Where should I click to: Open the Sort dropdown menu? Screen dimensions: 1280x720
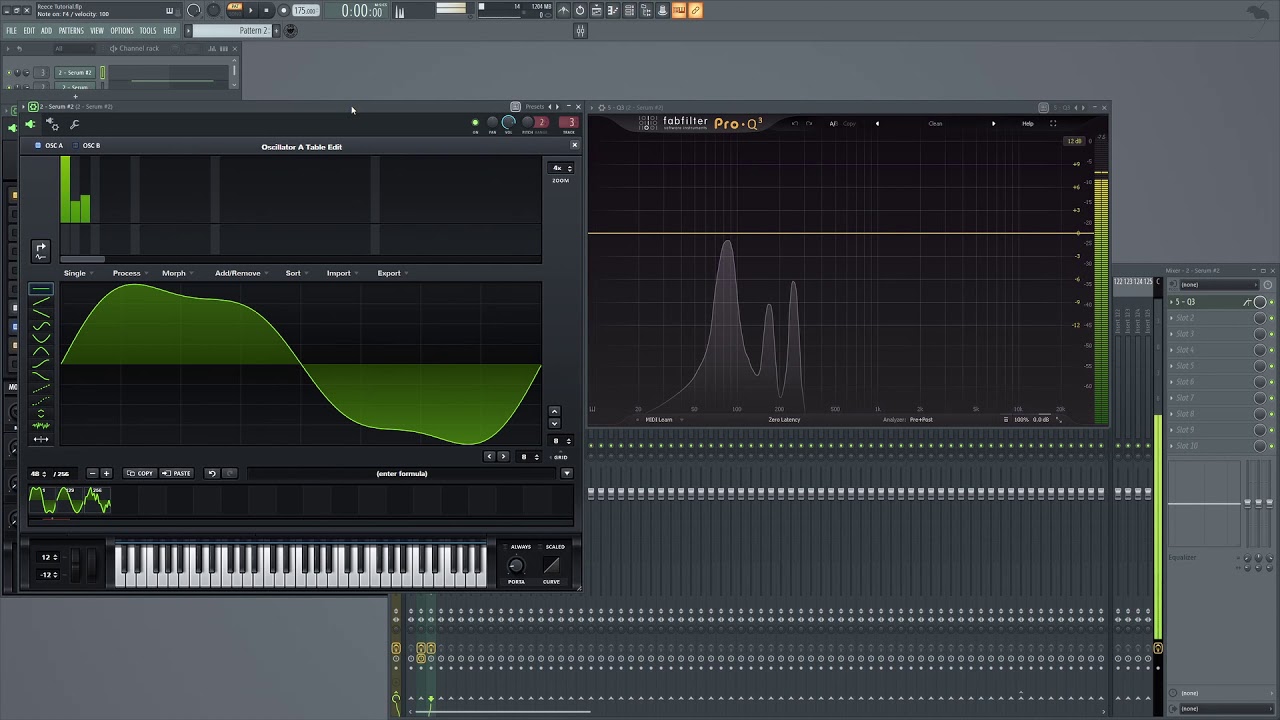(296, 273)
